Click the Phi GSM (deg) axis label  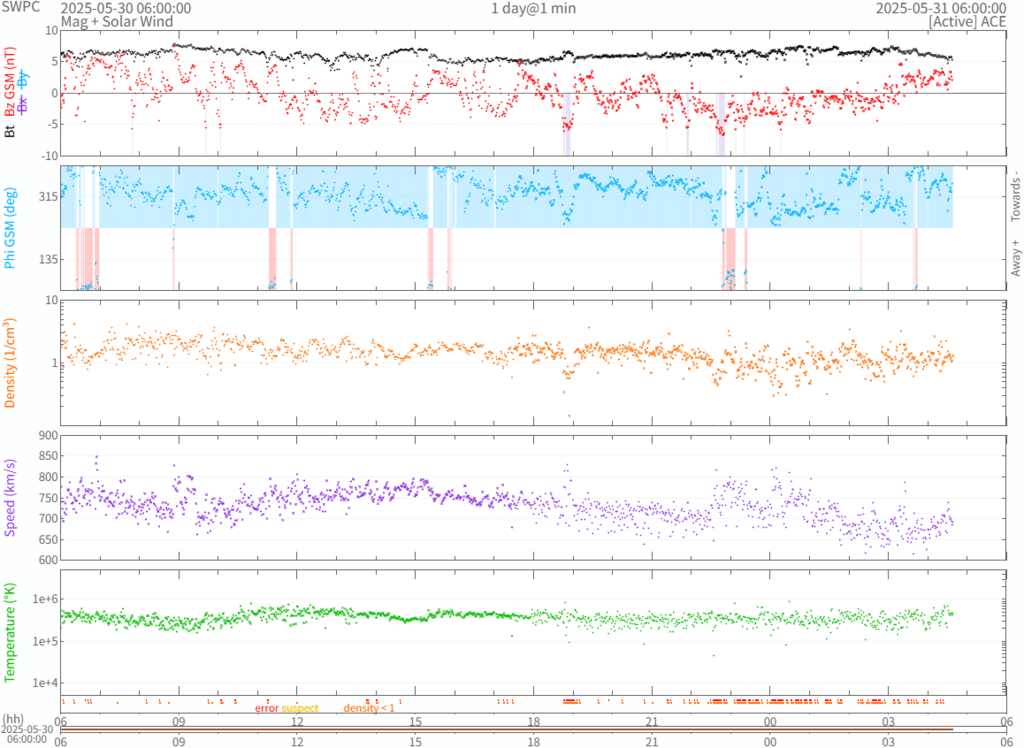11,227
